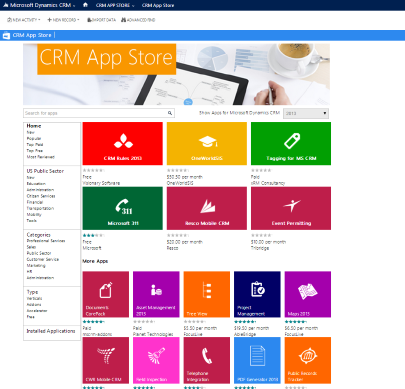Select Public Sector under Categories

(x=39, y=253)
